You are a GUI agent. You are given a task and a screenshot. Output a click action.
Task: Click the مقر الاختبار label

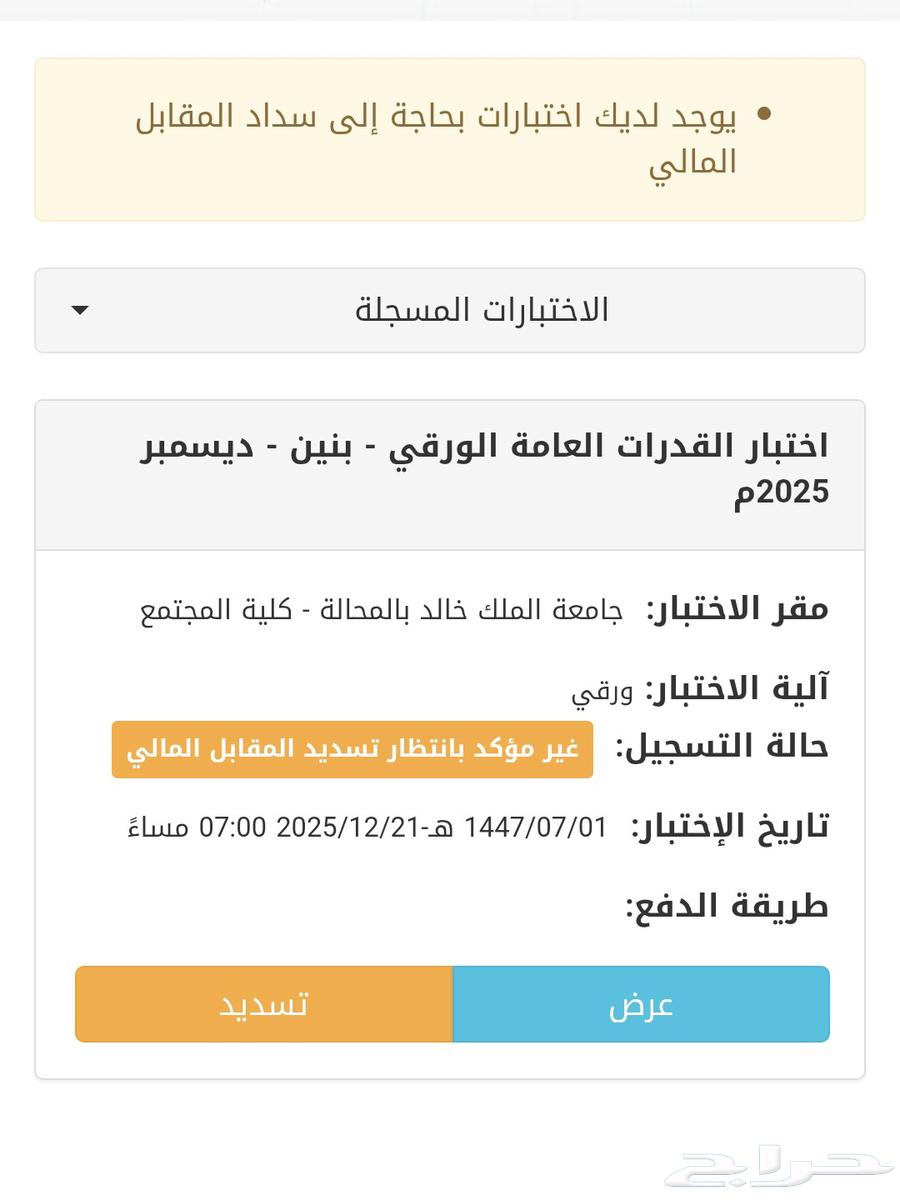coord(737,609)
